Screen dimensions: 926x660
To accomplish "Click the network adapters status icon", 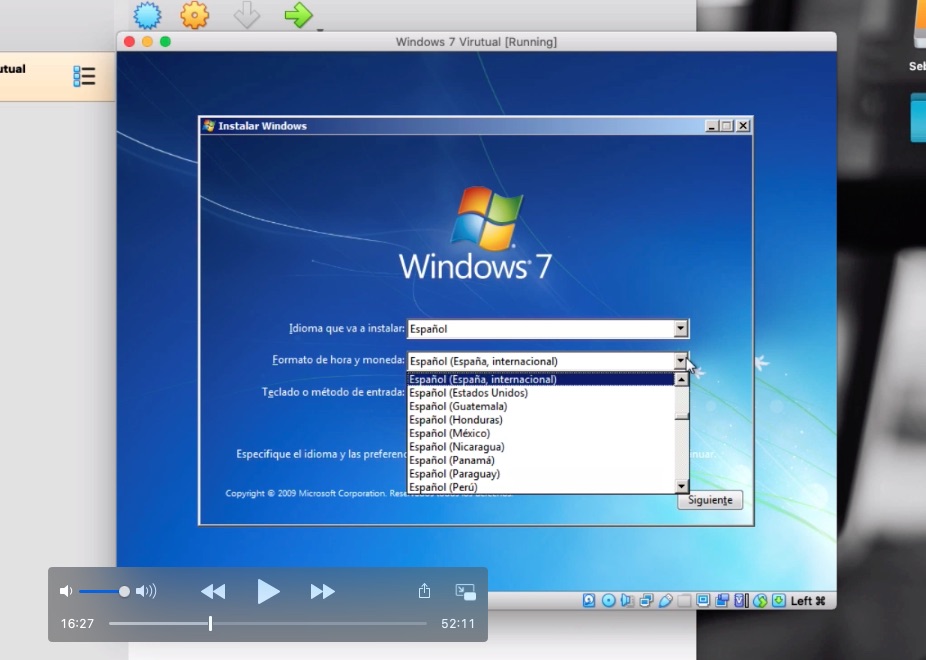I will pyautogui.click(x=646, y=600).
